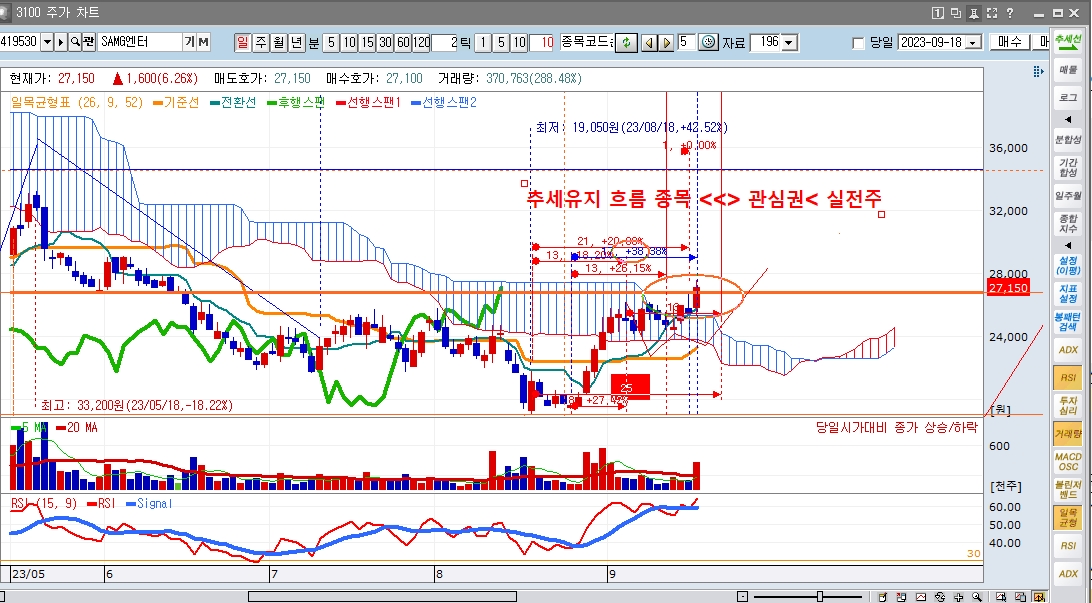Click the 봉패턴검색 sidebar button
This screenshot has height=603, width=1092.
coord(1068,322)
